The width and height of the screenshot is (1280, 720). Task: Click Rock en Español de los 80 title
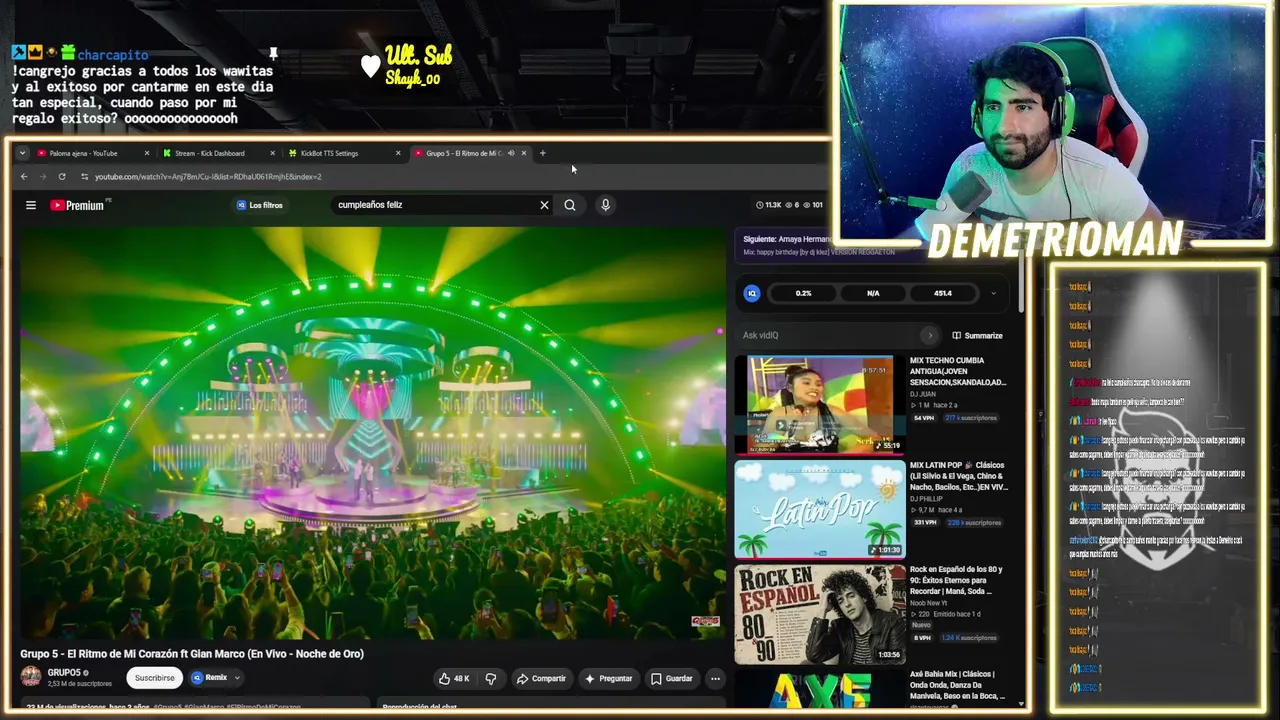[957, 580]
